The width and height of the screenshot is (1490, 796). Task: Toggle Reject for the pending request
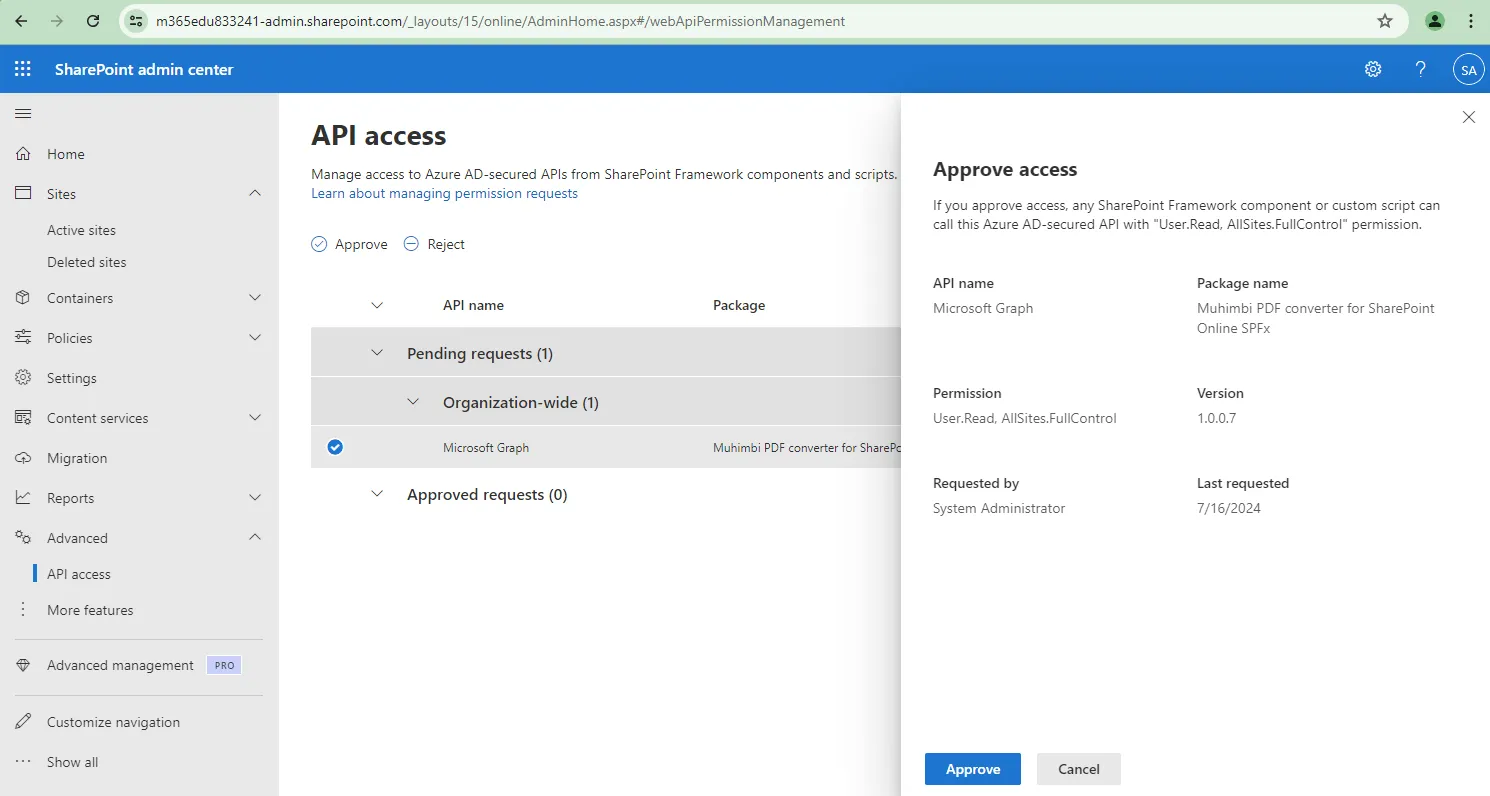(434, 243)
